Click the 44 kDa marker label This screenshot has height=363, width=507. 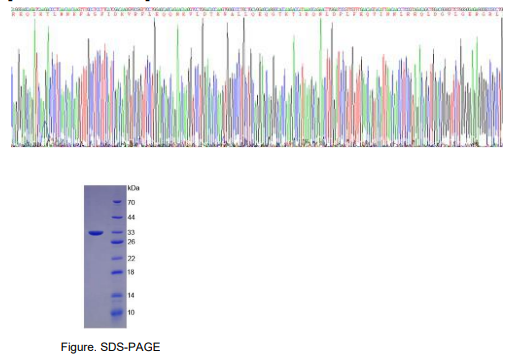[x=131, y=217]
